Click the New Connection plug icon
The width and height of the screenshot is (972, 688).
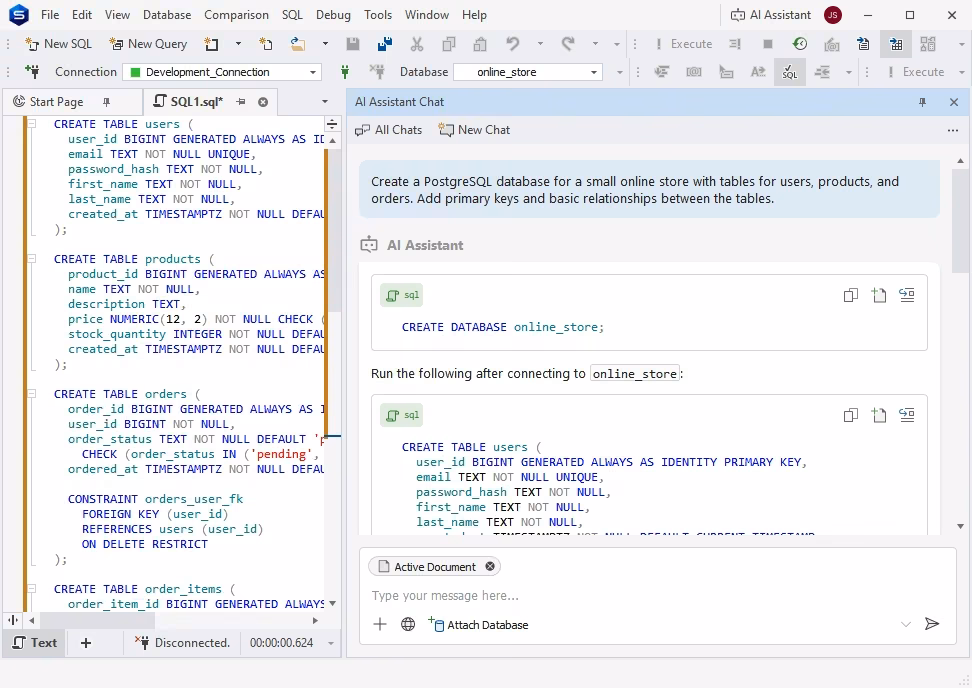pyautogui.click(x=32, y=71)
